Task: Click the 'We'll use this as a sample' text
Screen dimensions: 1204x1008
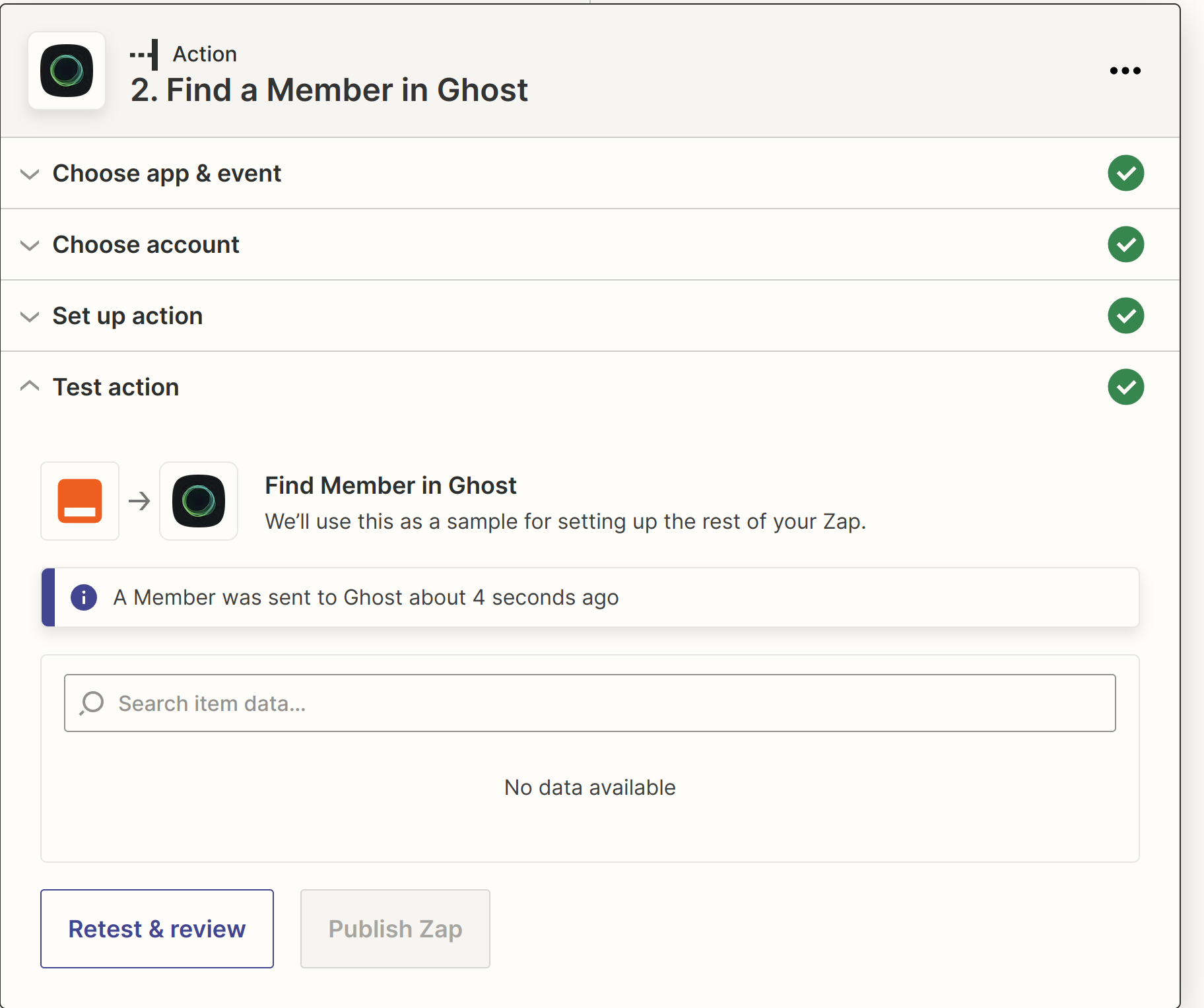Action: coord(566,521)
